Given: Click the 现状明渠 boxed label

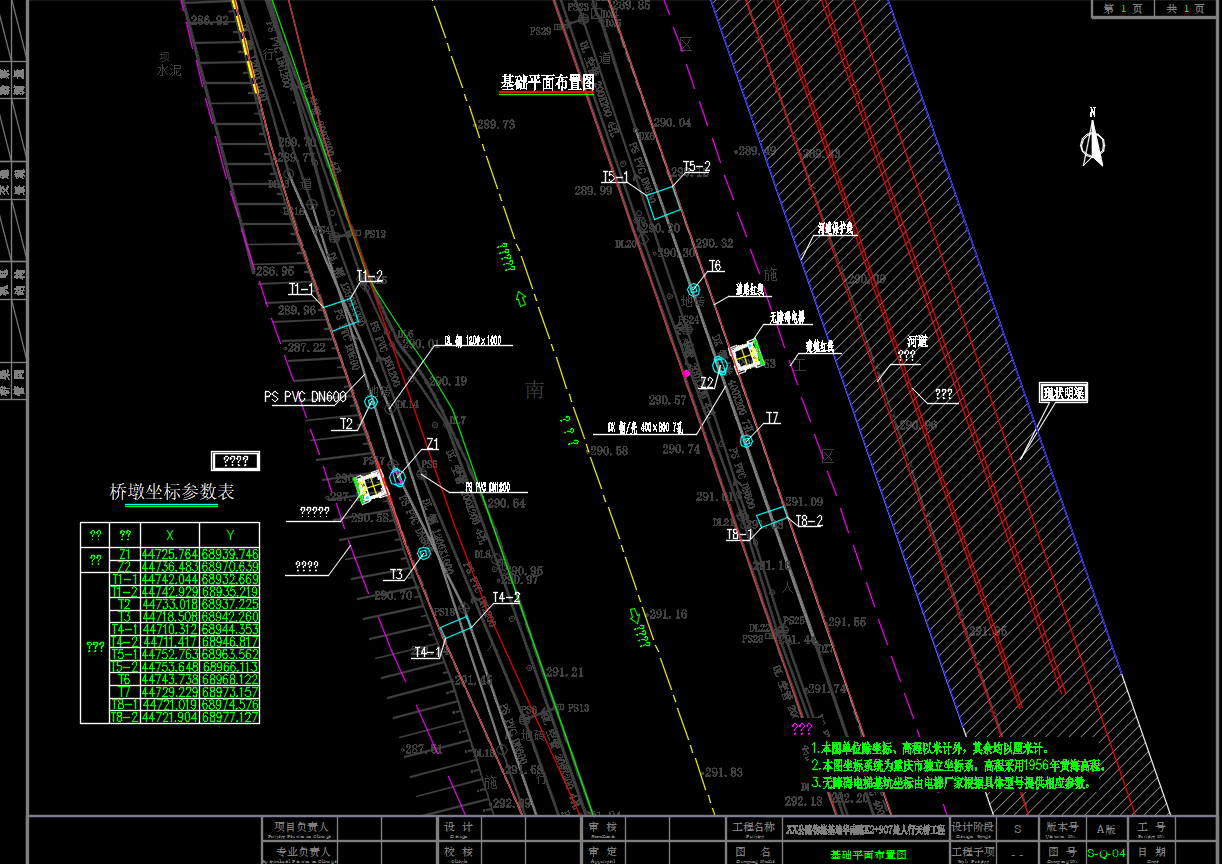Looking at the screenshot, I should (x=1062, y=393).
